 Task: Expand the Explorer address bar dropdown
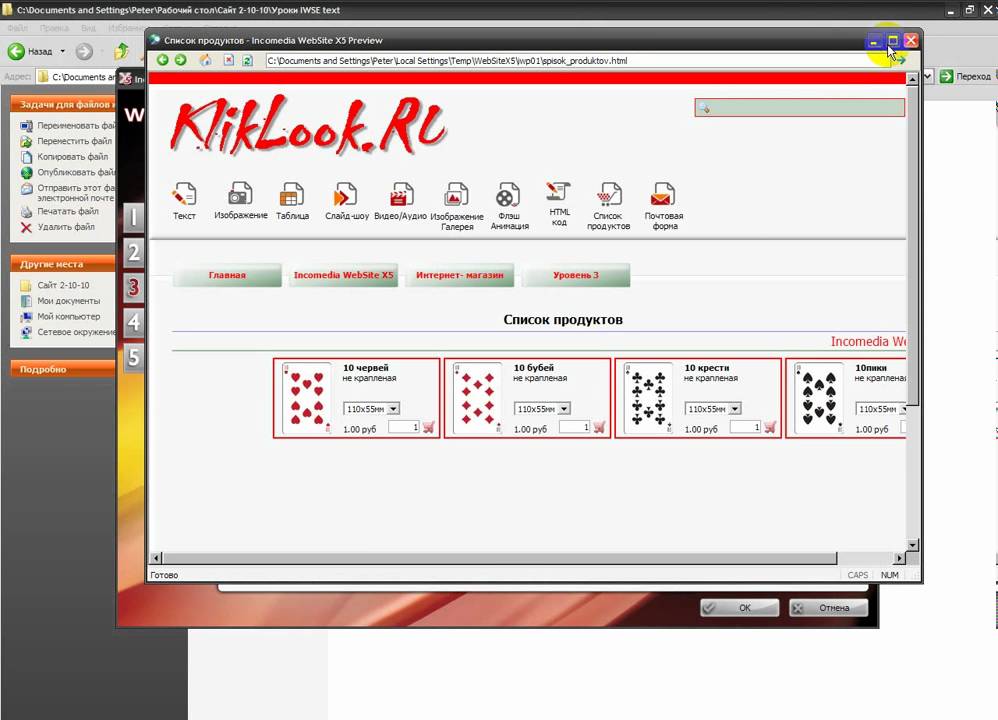pyautogui.click(x=928, y=76)
